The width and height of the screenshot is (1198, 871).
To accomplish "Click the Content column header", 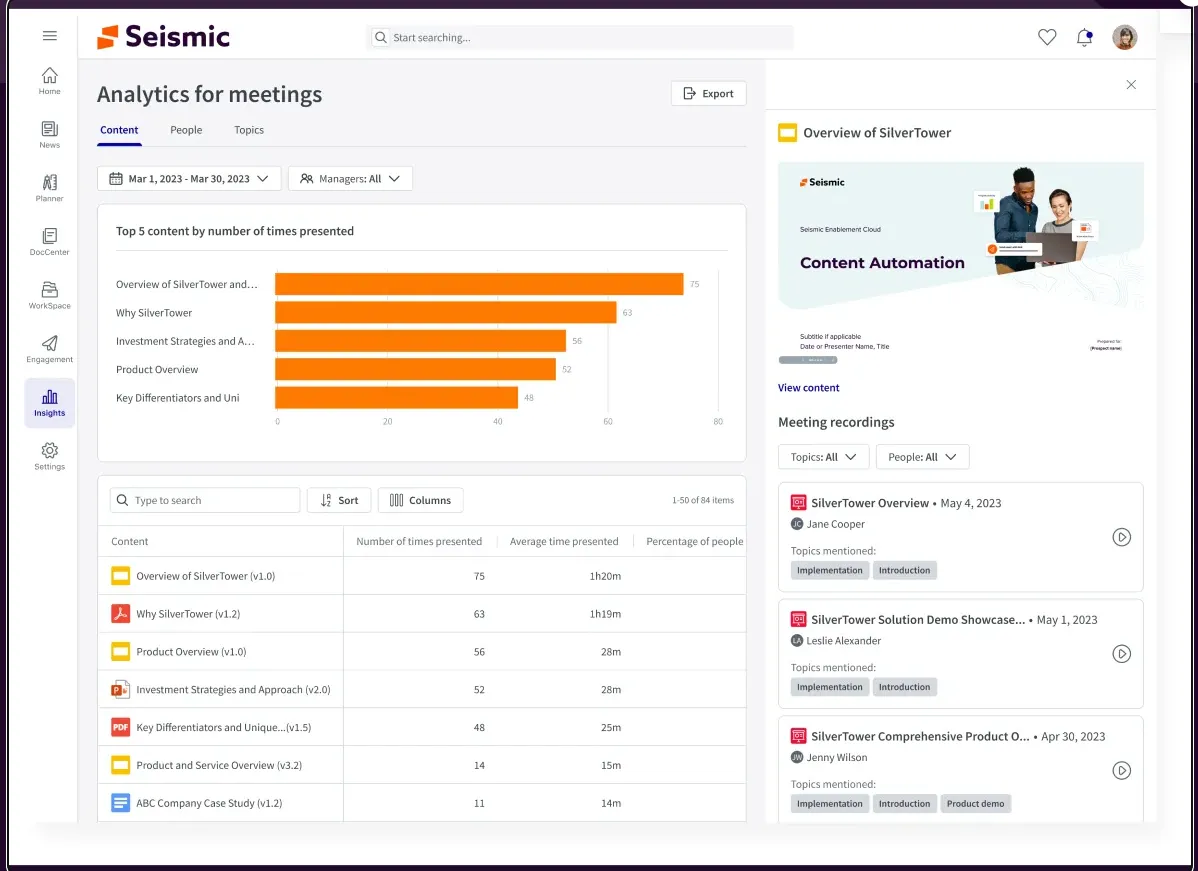I will 130,542.
